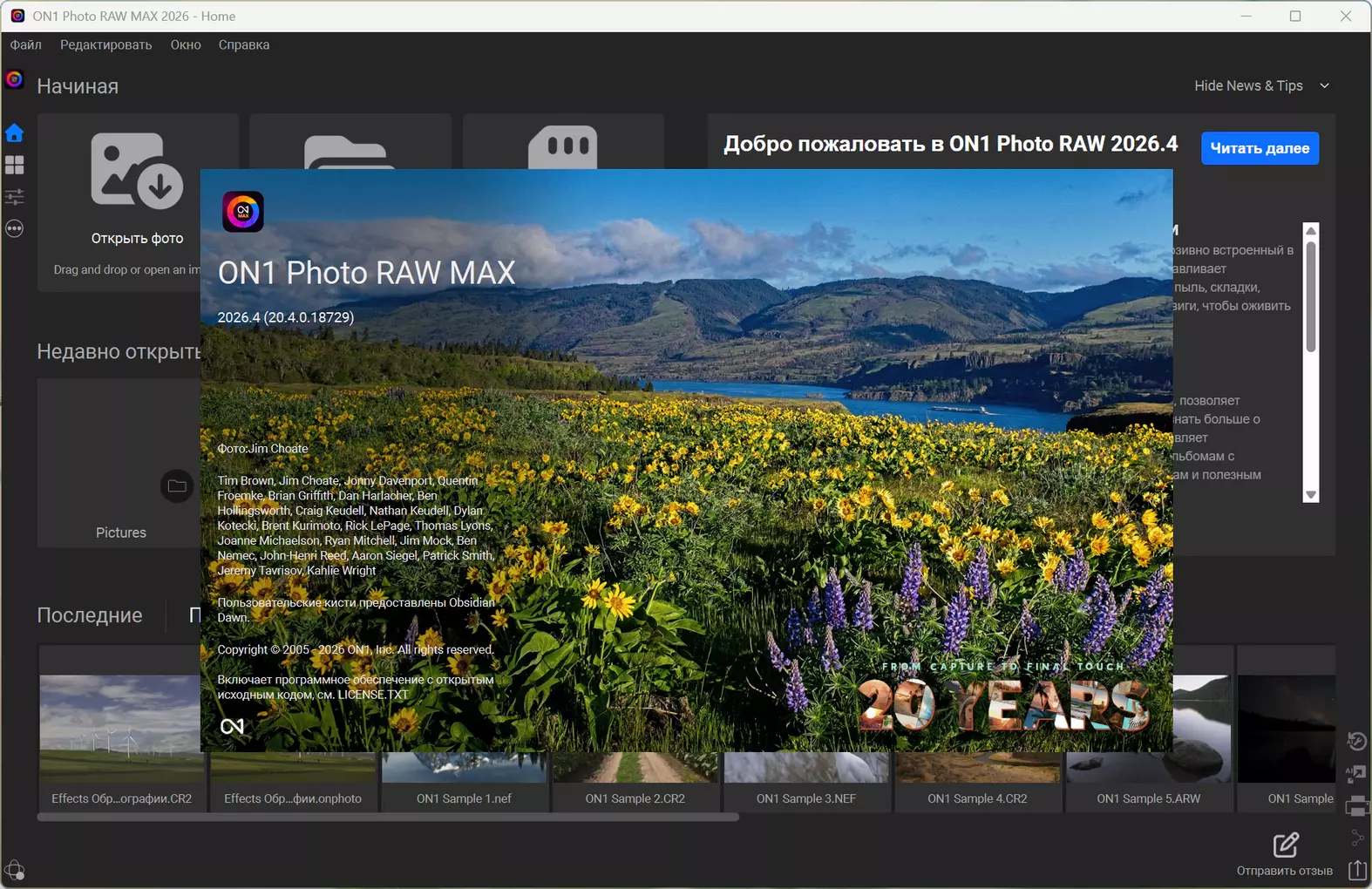Open the Edit sliders module icon

(x=14, y=197)
